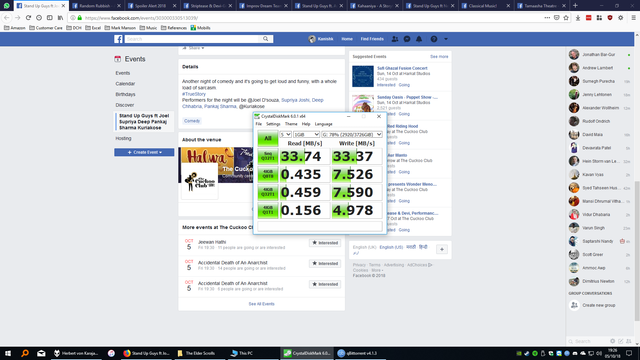The height and width of the screenshot is (360, 640).
Task: Open the G: drive selection dropdown
Action: (352, 134)
